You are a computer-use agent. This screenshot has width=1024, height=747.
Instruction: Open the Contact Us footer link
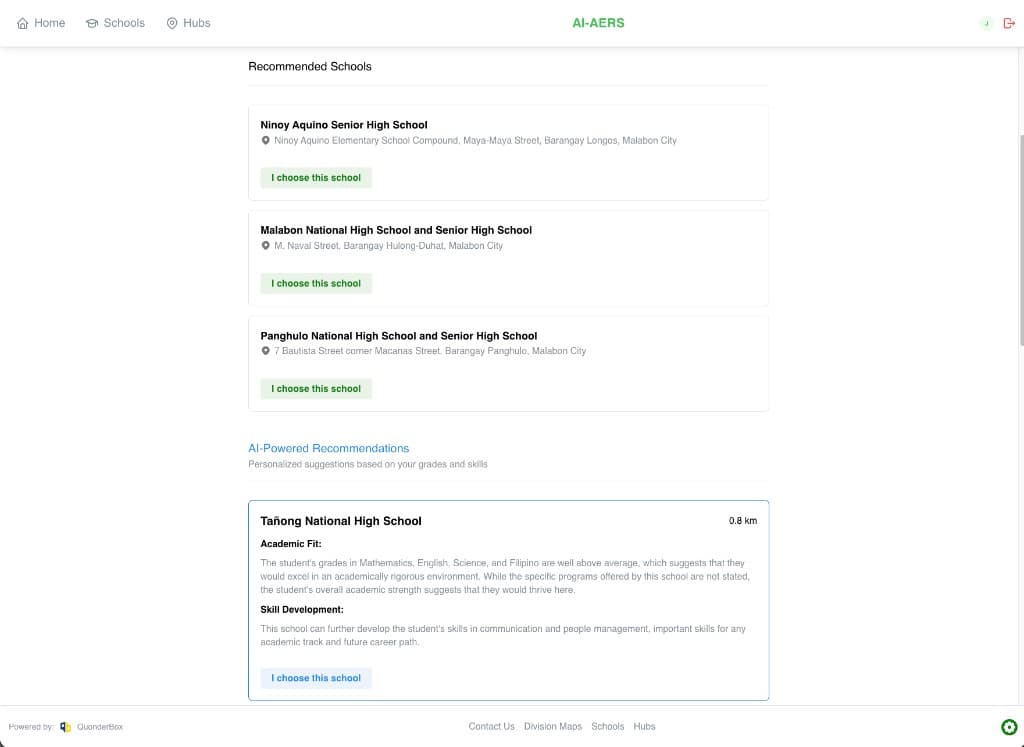click(x=491, y=727)
